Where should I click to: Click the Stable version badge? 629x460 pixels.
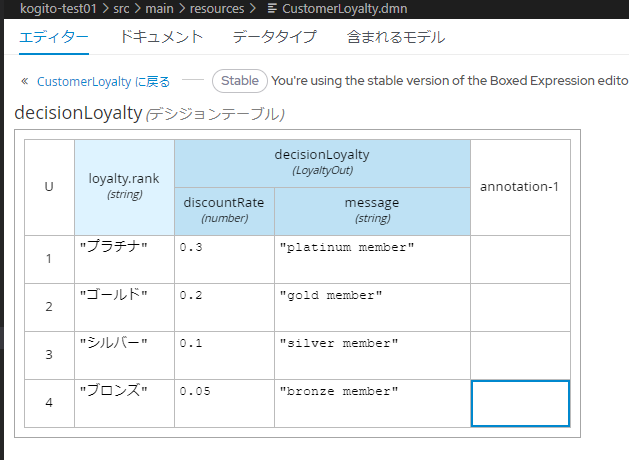240,81
